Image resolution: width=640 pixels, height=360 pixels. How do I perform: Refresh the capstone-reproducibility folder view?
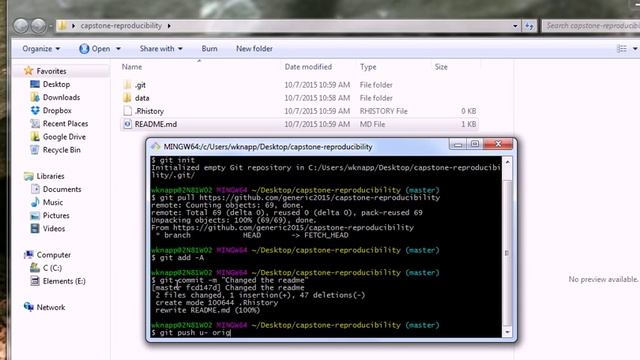[529, 26]
